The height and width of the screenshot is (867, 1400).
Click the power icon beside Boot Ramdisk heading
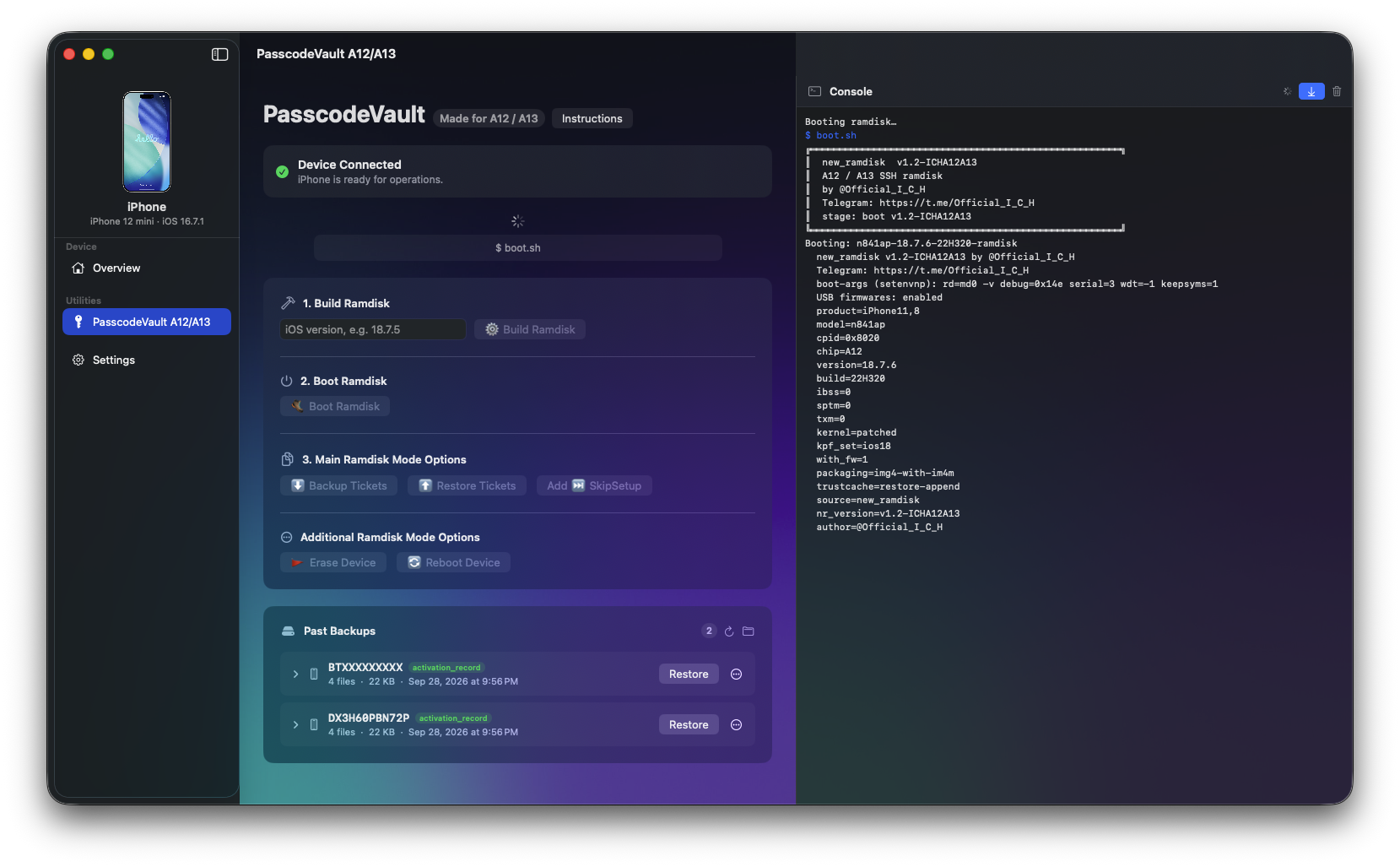pyautogui.click(x=287, y=381)
